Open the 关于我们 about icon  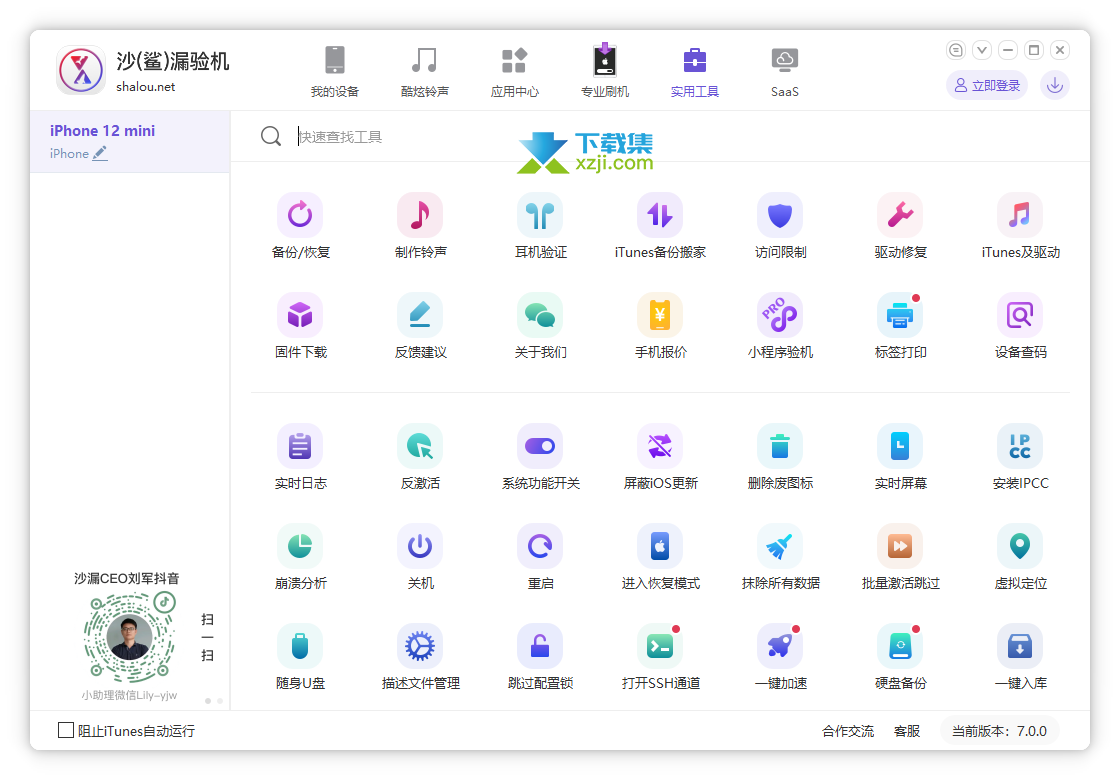pos(540,315)
